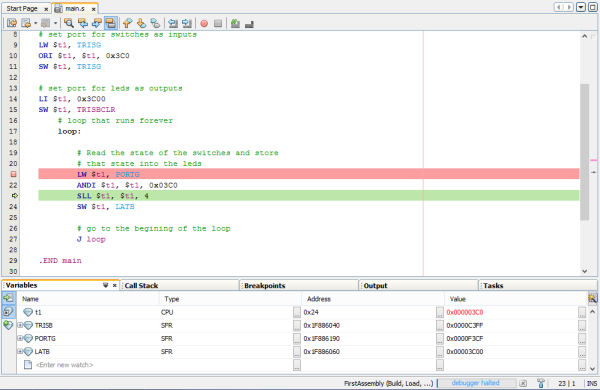Open the ellipsis button beside address 0x24
The image size is (600, 390).
tap(440, 312)
